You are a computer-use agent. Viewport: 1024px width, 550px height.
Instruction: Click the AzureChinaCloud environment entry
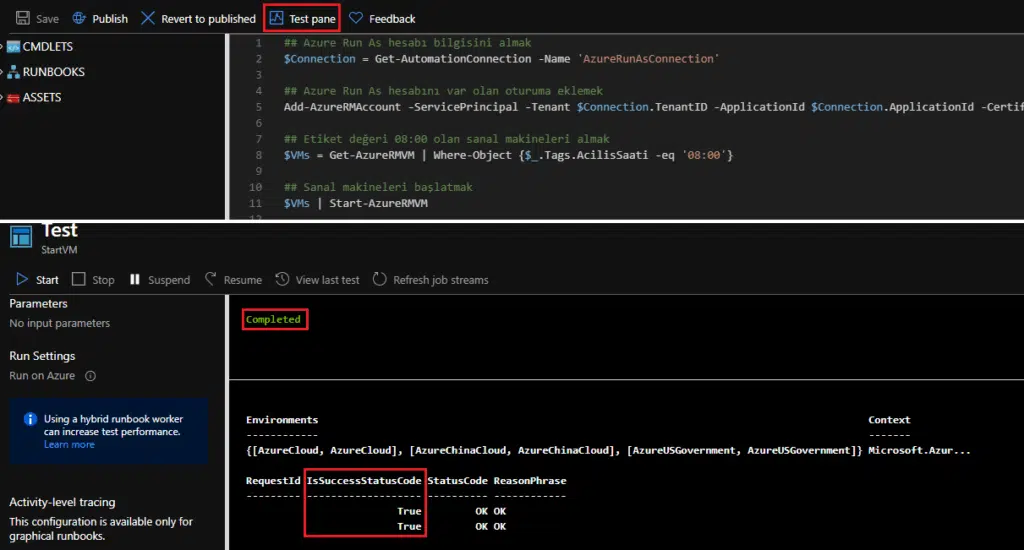pyautogui.click(x=514, y=450)
